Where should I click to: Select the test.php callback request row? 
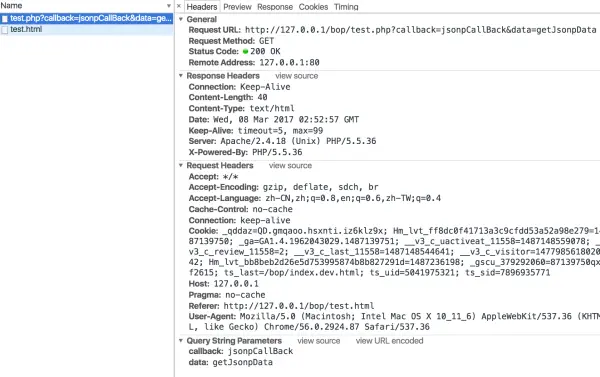click(x=86, y=18)
